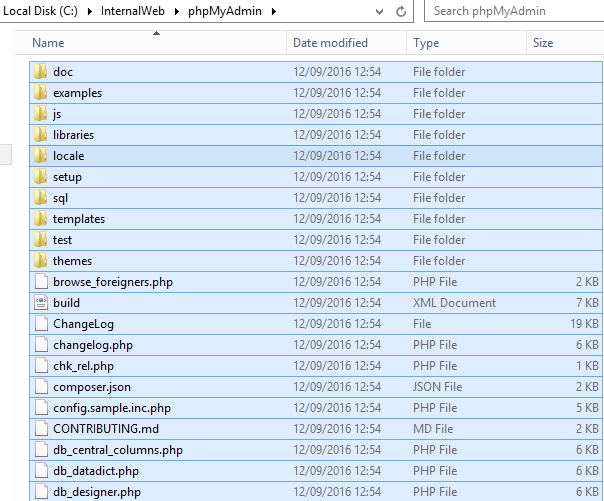Image resolution: width=604 pixels, height=501 pixels.
Task: Click the '19 KB' size of ChangeLog
Action: point(584,323)
